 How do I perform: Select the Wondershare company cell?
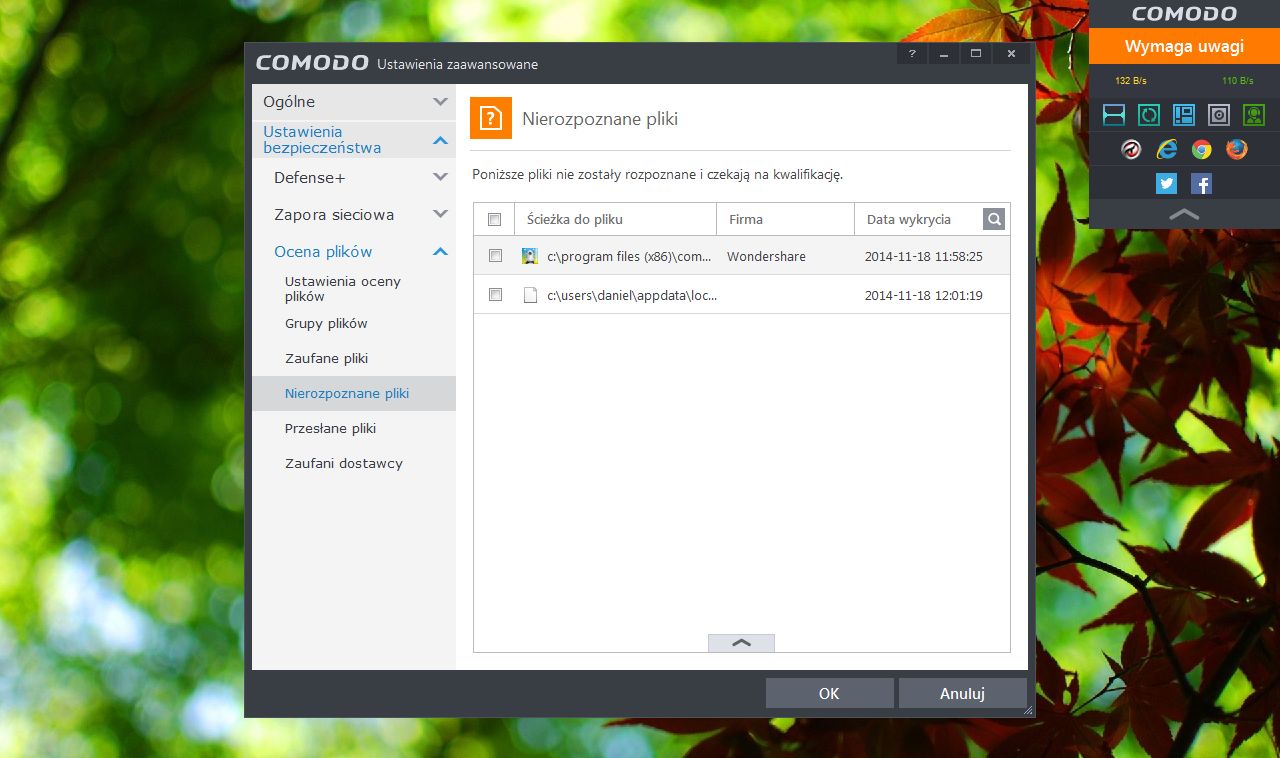click(x=766, y=256)
